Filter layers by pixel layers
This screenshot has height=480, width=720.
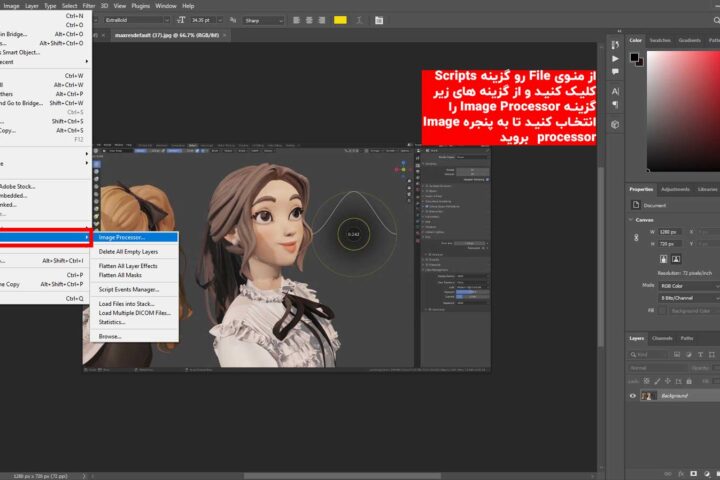[677, 355]
